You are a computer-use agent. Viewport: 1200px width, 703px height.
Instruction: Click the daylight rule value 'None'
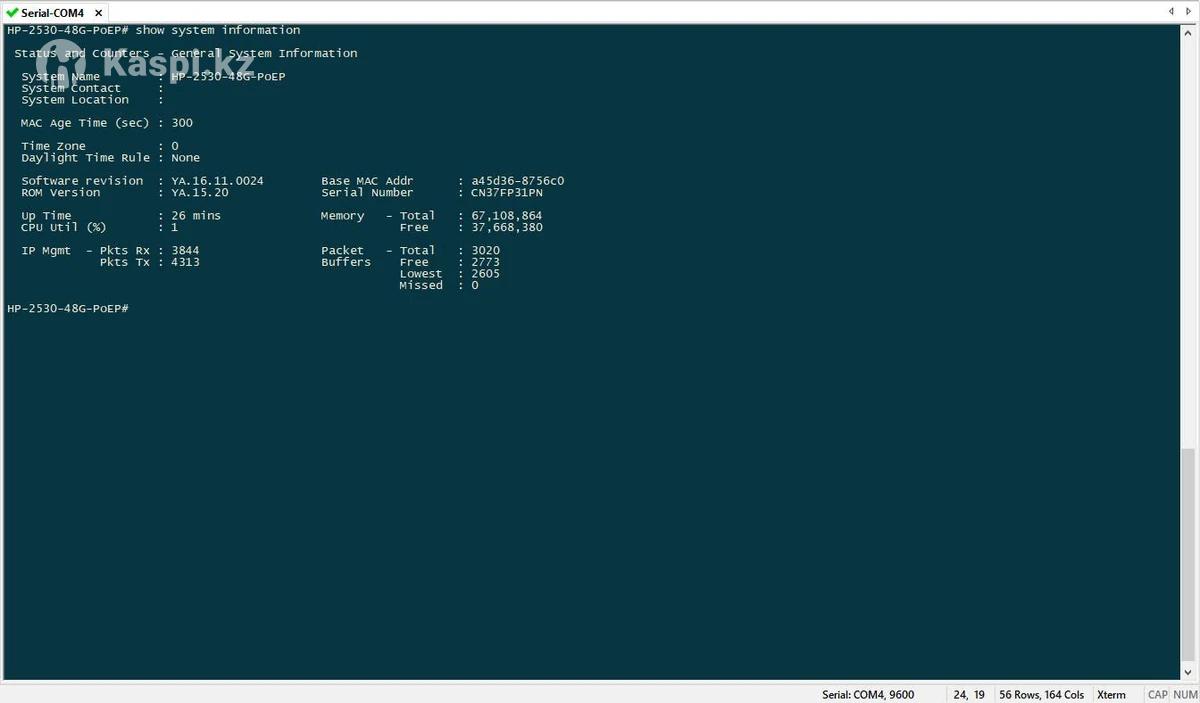coord(185,158)
